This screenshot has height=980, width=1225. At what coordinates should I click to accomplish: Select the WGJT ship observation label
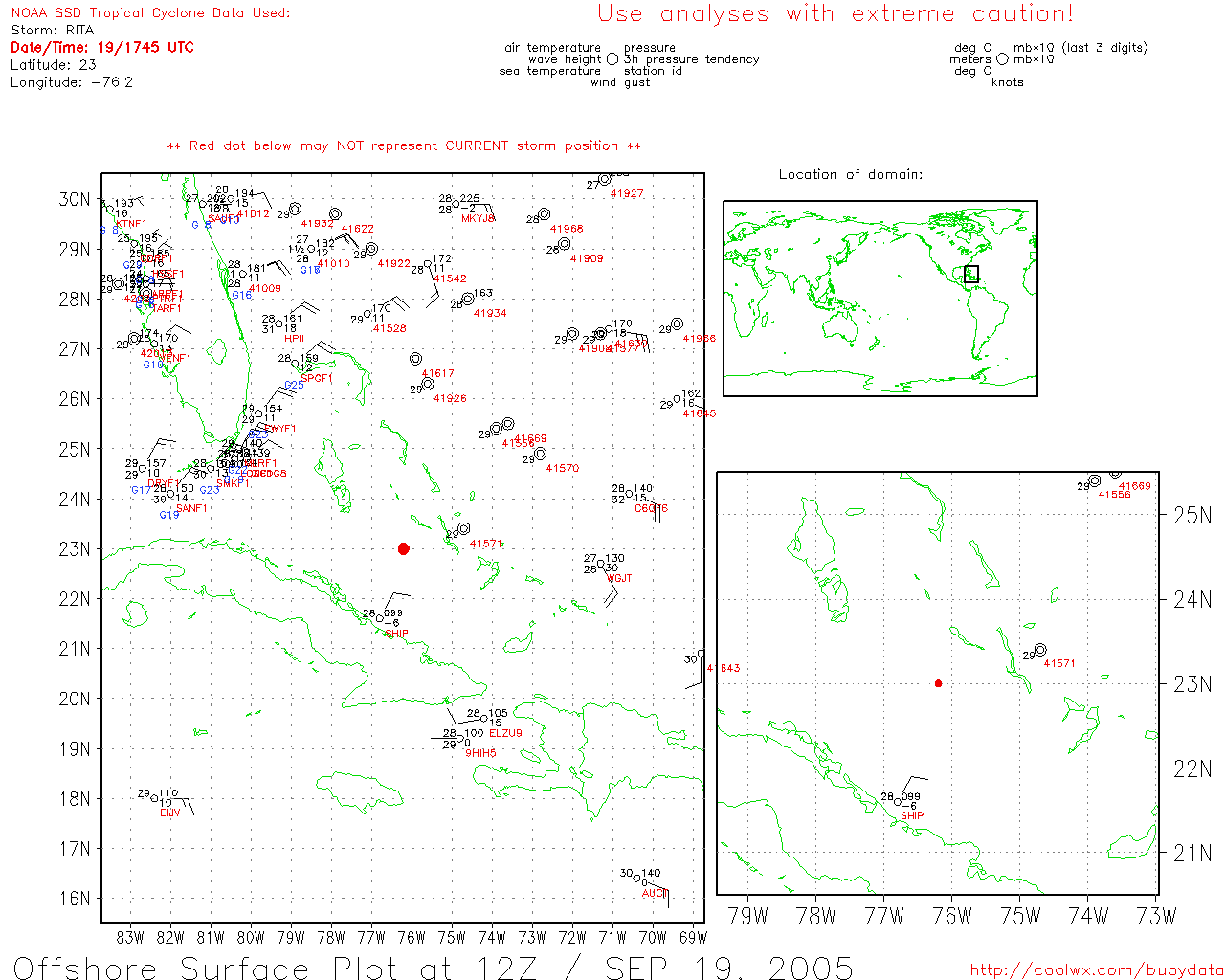[x=619, y=578]
